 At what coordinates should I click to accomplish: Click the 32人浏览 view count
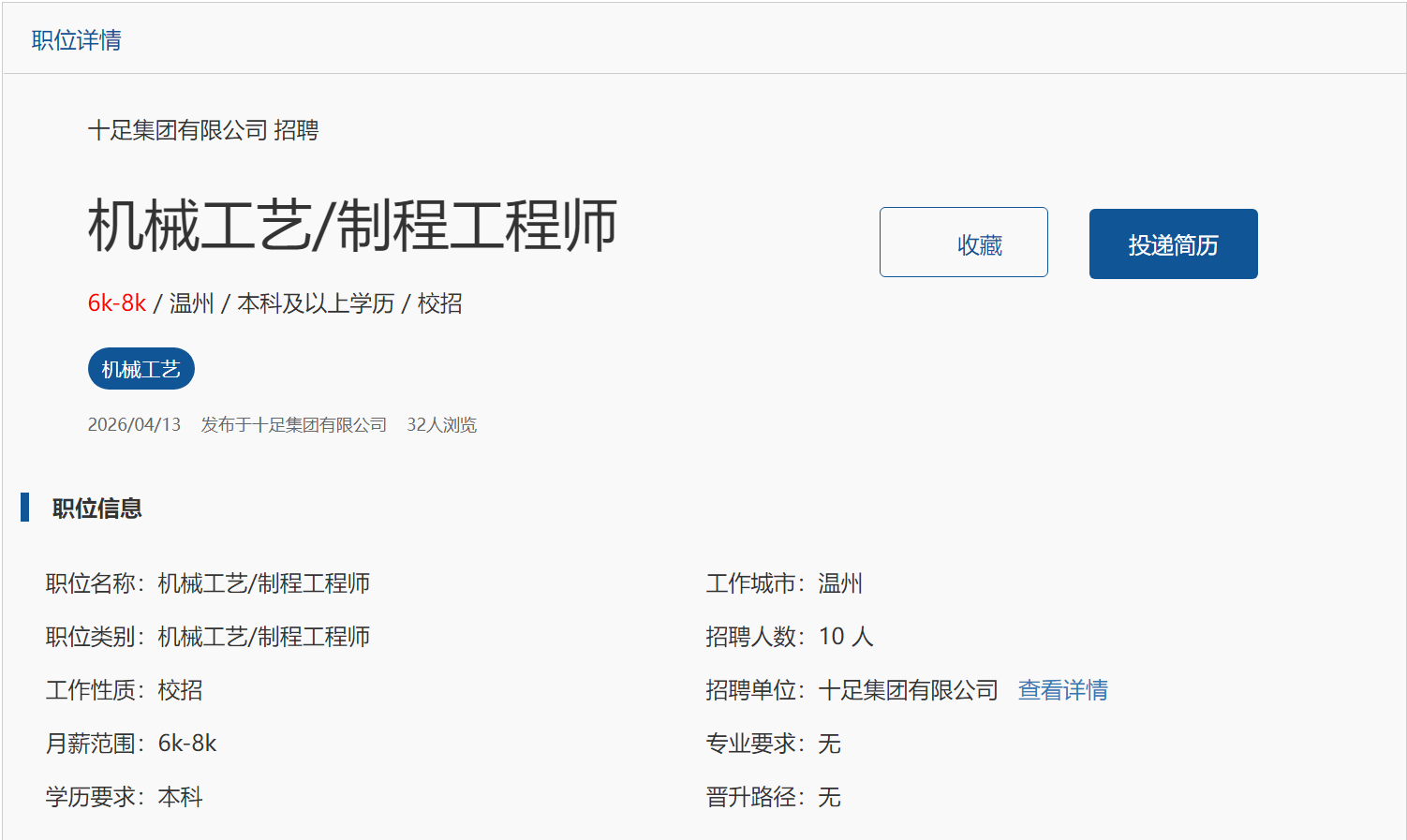[x=441, y=425]
